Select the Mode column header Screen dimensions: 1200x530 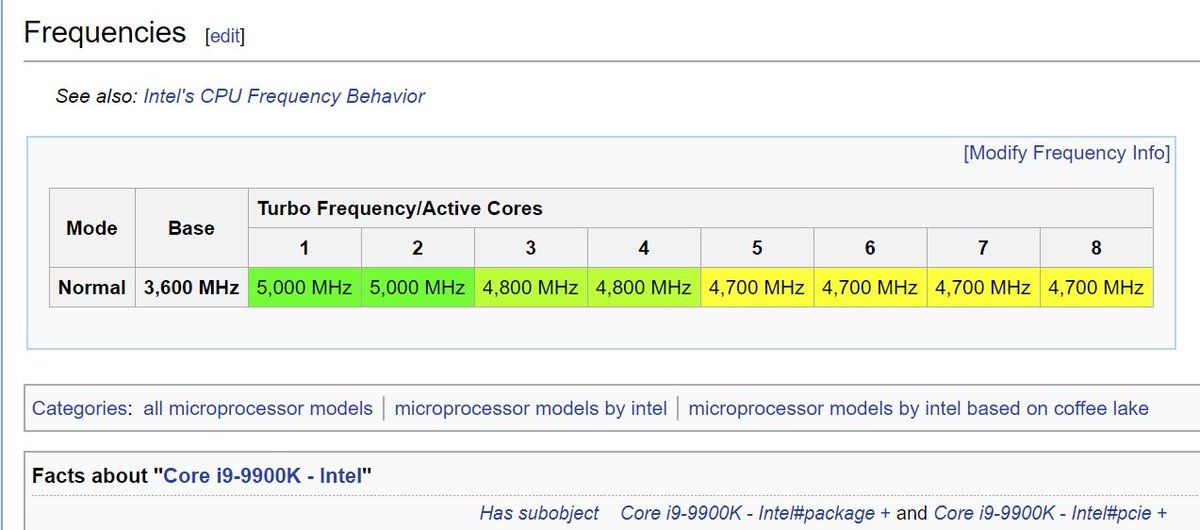[92, 228]
